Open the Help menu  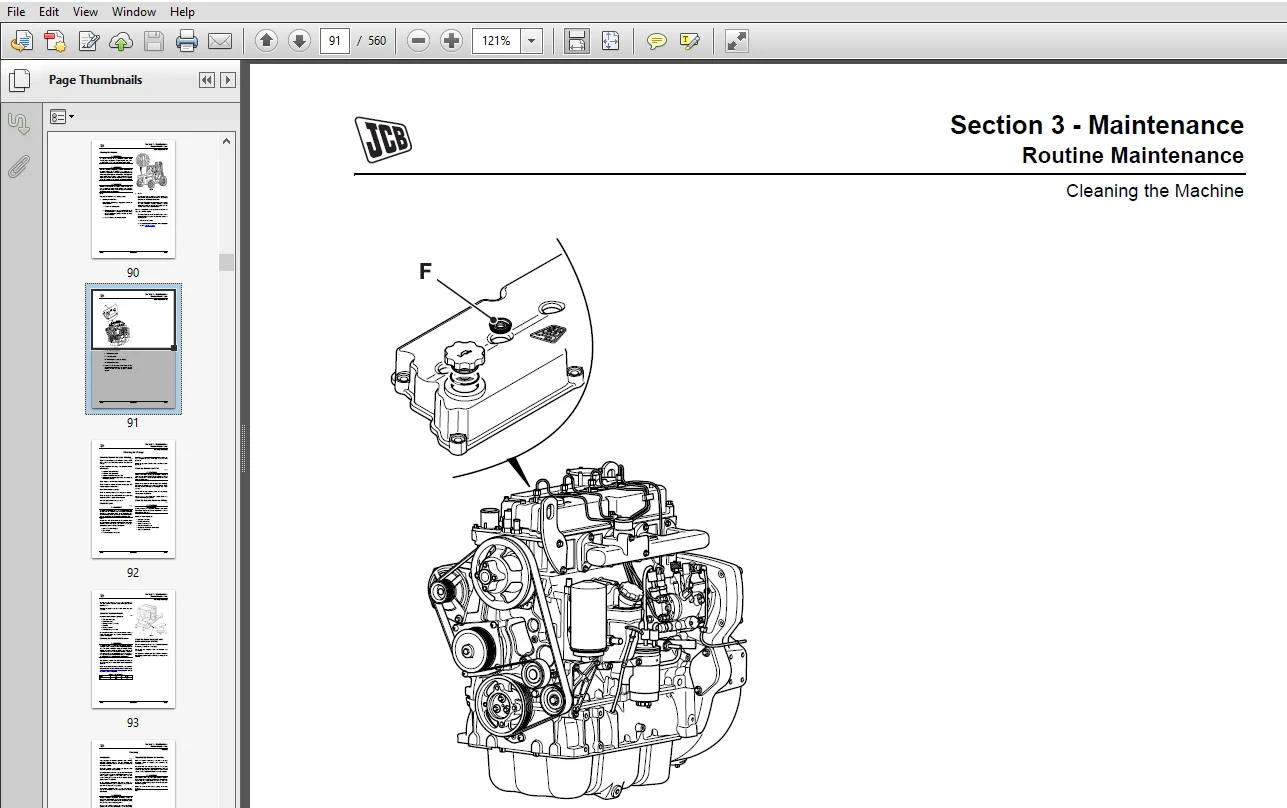point(183,12)
